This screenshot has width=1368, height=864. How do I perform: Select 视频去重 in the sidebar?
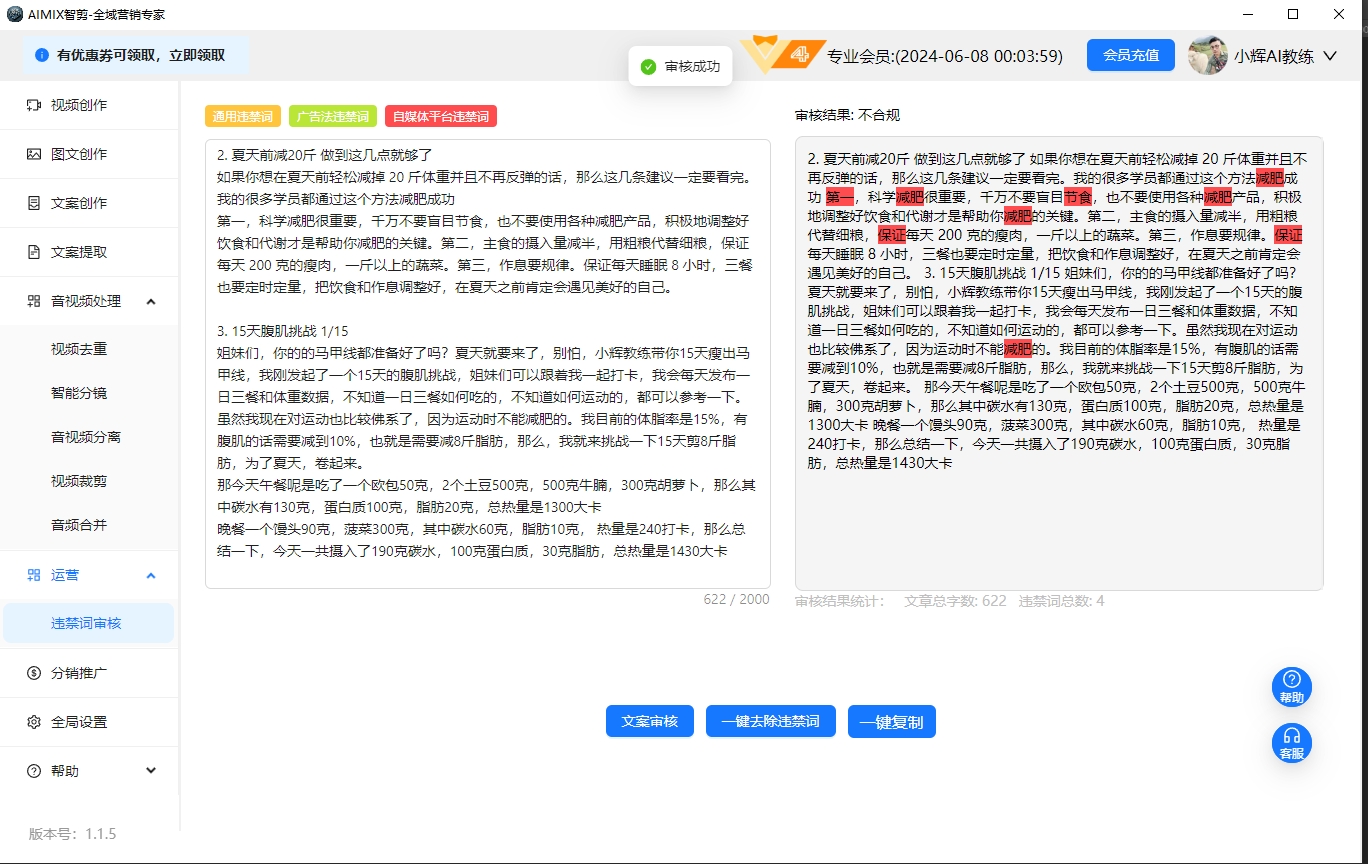pos(79,349)
